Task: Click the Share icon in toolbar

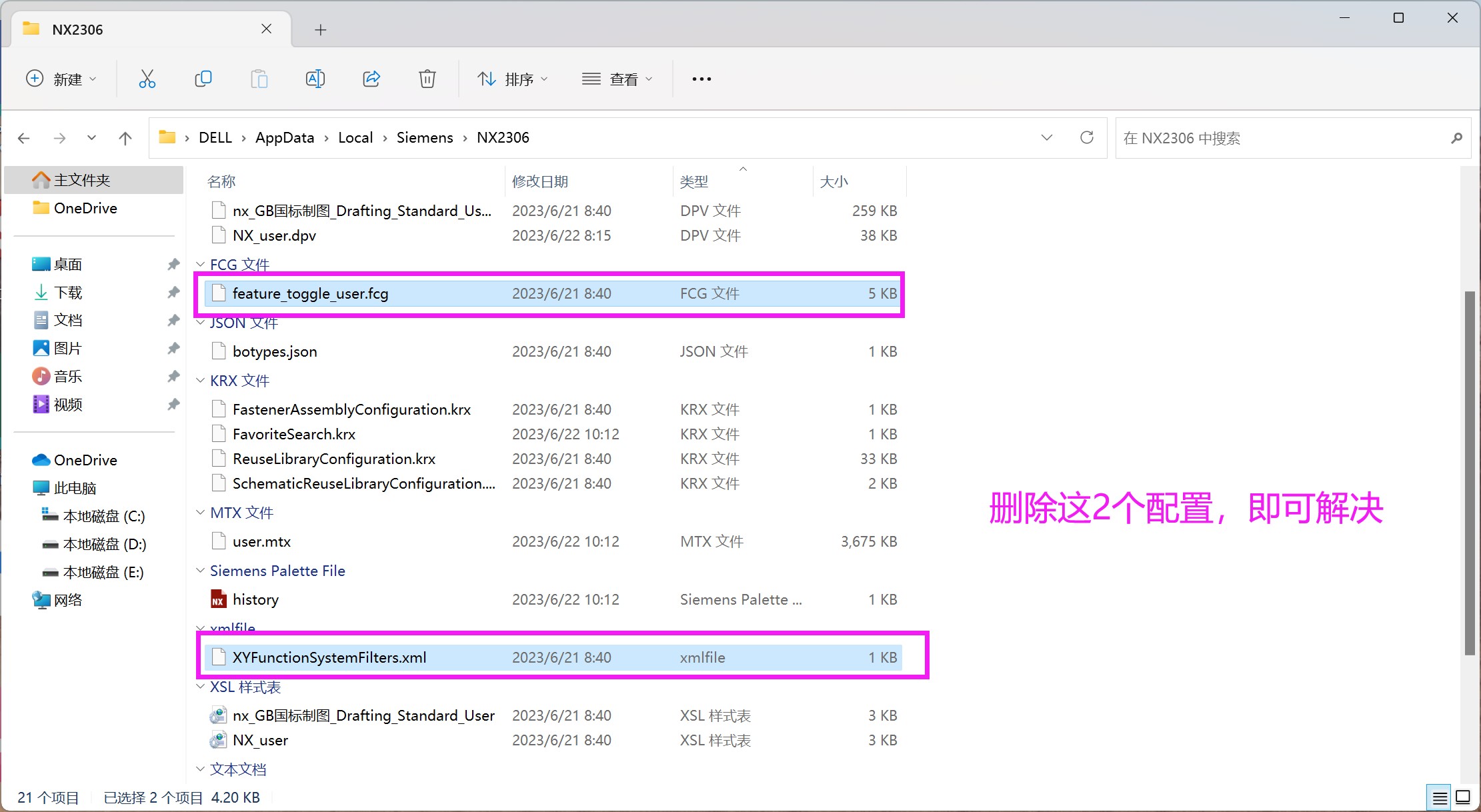Action: tap(371, 79)
